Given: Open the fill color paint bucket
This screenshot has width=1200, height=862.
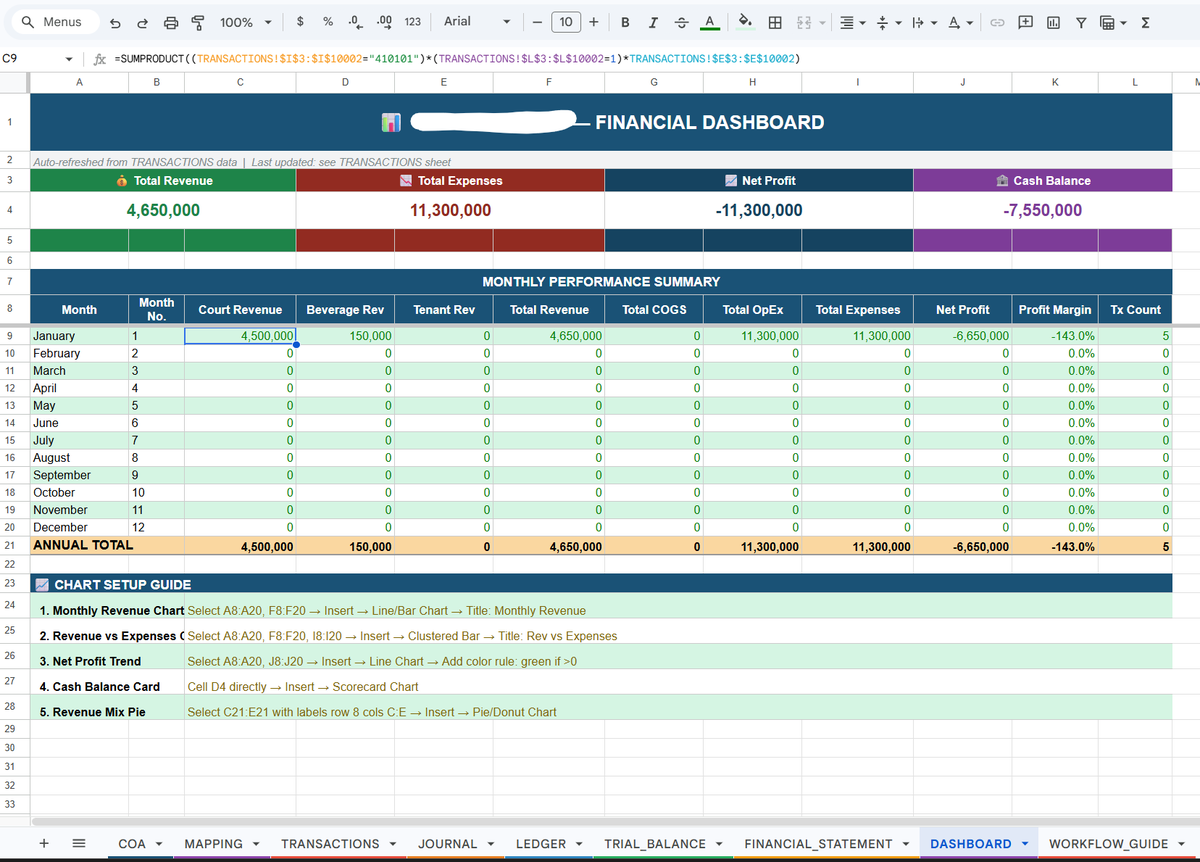Looking at the screenshot, I should tap(745, 22).
